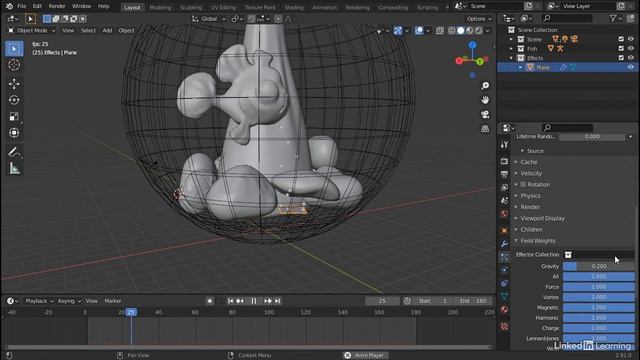Toggle viewport gizmos button
This screenshot has width=640, height=360.
pos(398,31)
